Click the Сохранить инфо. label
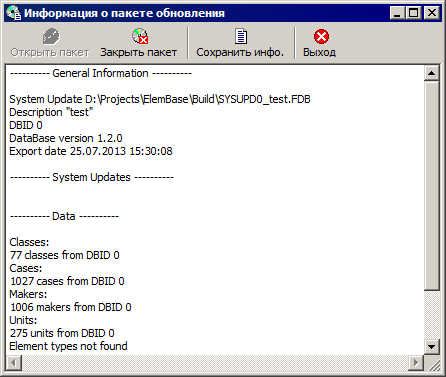The height and width of the screenshot is (377, 446). [240, 52]
